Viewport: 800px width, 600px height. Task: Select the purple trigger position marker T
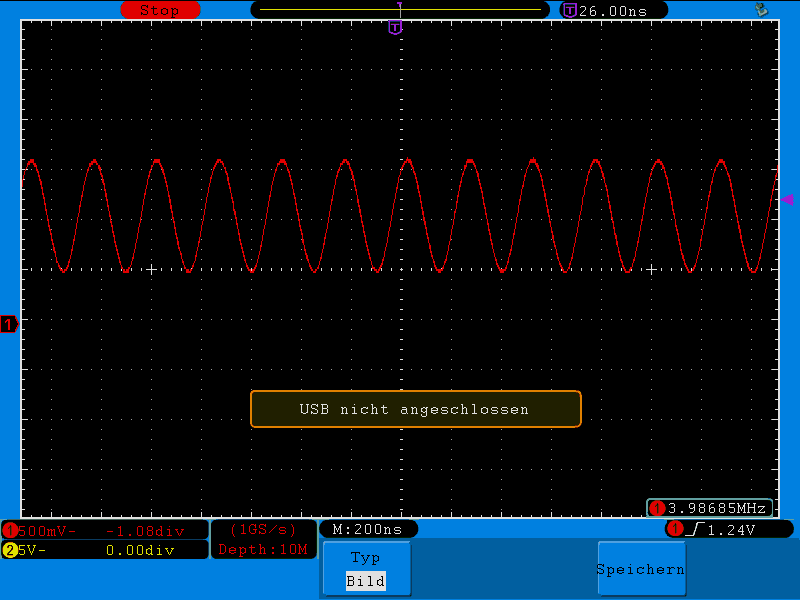395,27
